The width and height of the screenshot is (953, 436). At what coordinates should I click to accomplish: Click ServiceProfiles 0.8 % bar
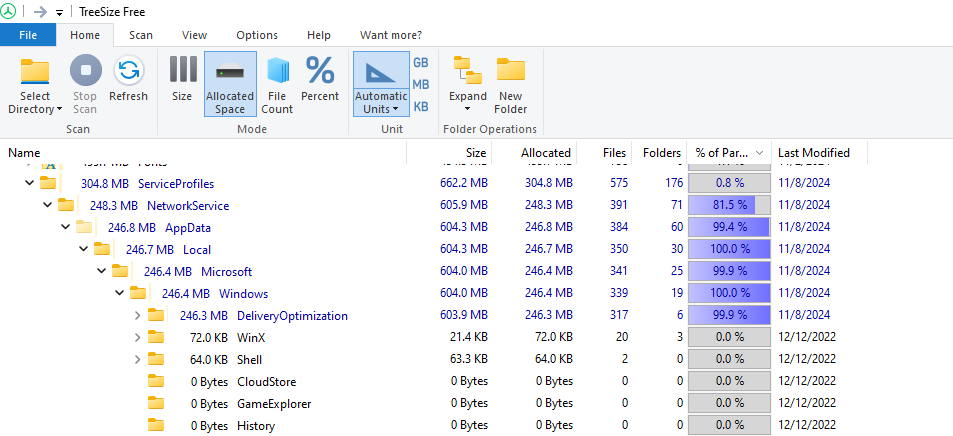pos(729,183)
